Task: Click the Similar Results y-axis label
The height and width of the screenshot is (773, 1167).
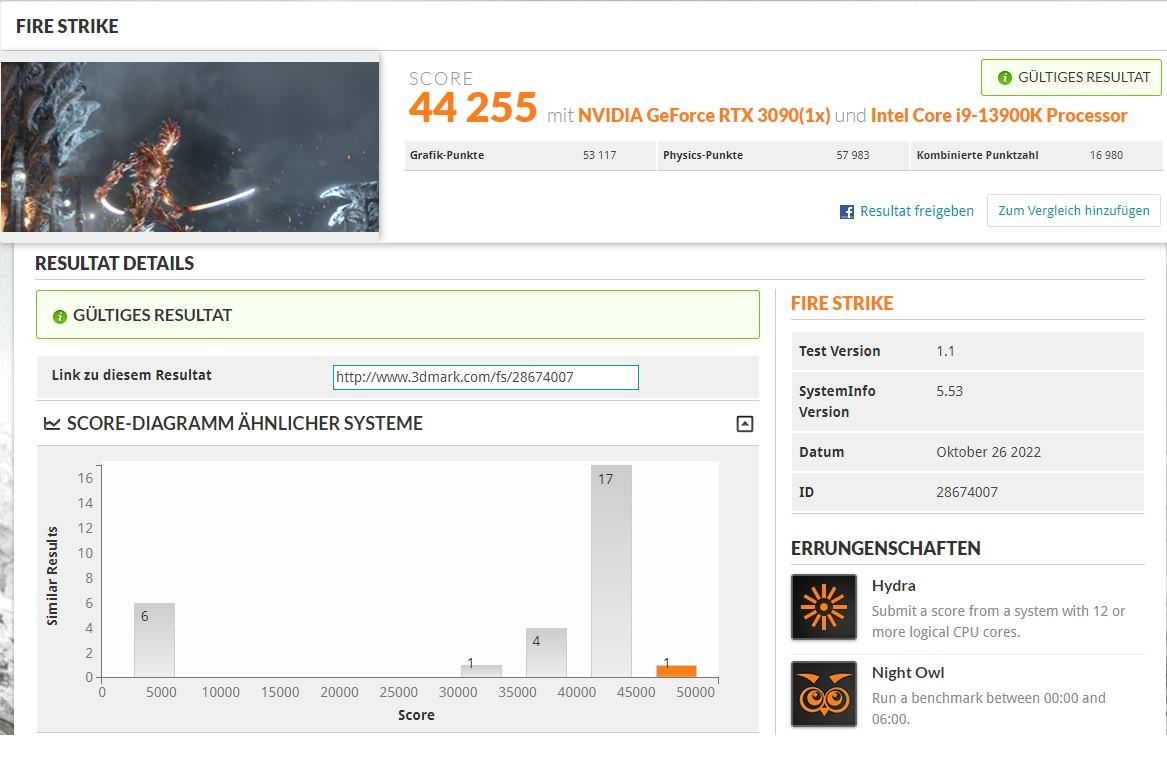Action: pos(52,576)
